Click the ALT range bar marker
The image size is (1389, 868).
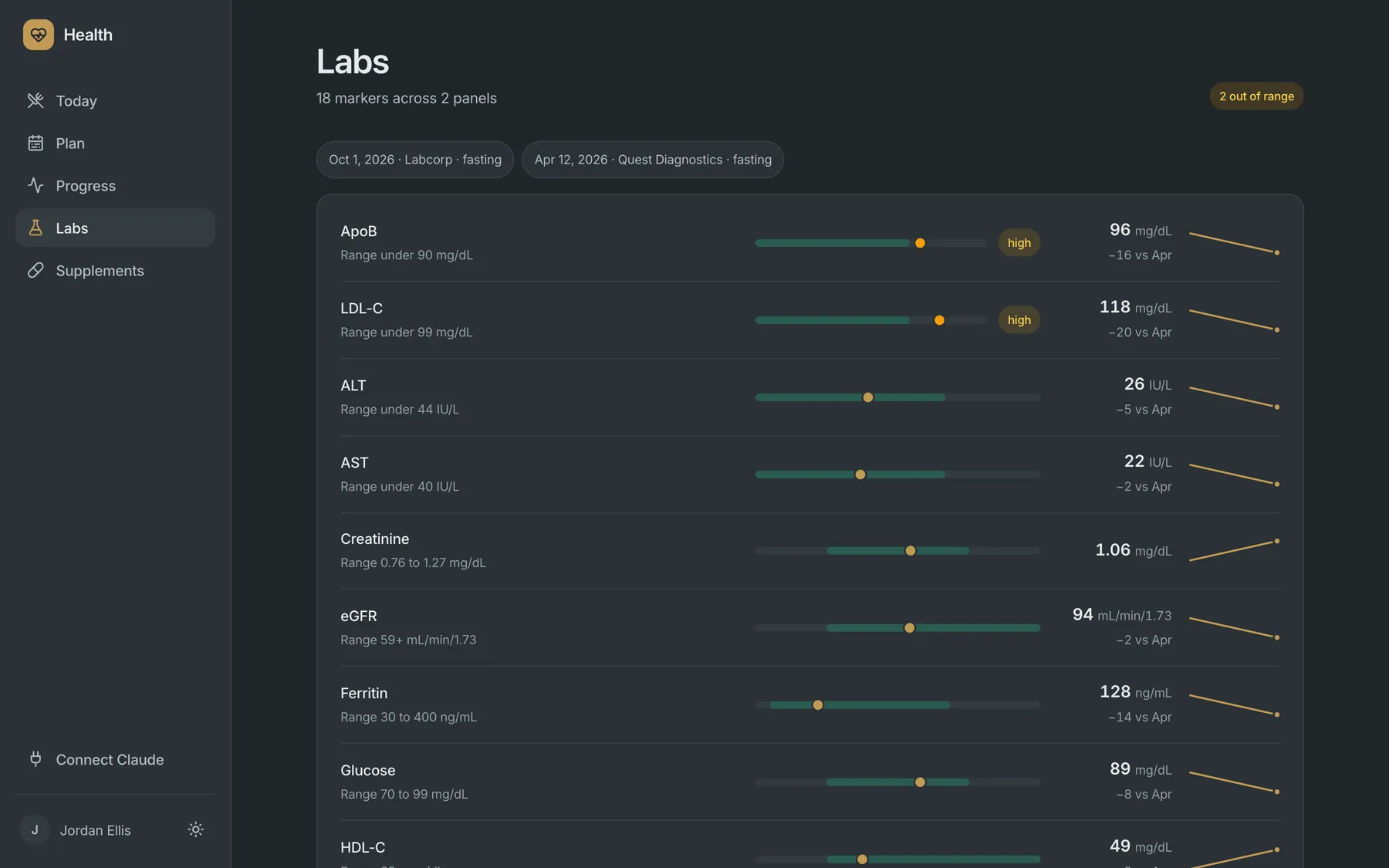(868, 397)
